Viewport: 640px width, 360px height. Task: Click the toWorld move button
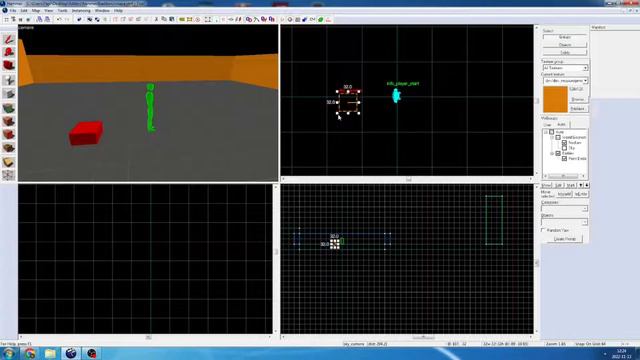564,194
